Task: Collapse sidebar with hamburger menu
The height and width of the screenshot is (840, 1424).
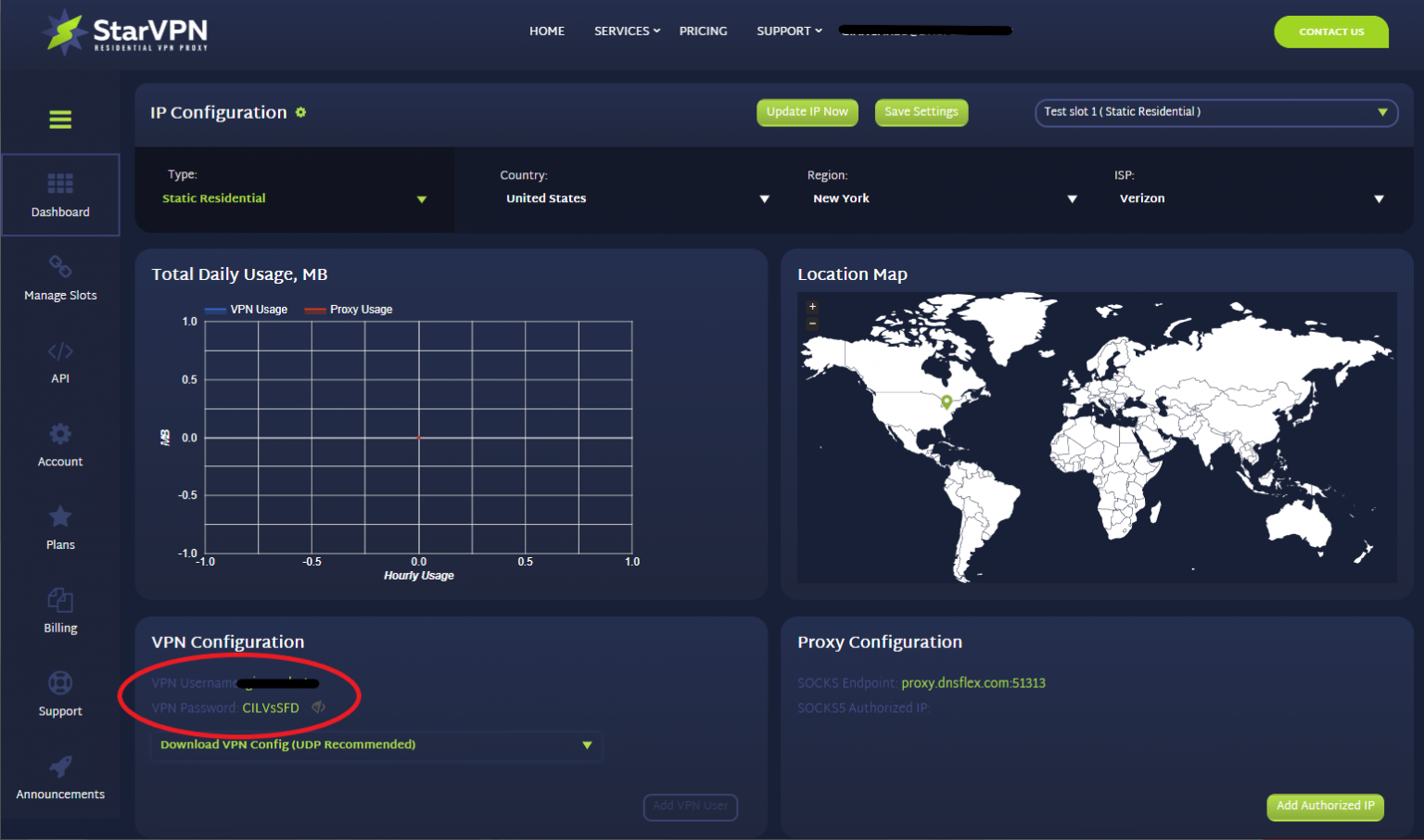Action: tap(59, 120)
